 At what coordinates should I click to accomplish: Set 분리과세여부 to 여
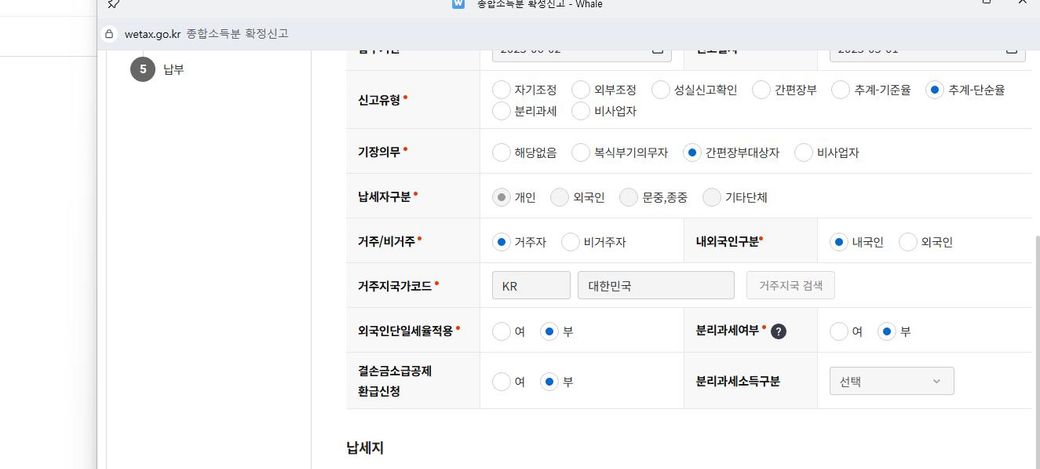[839, 331]
